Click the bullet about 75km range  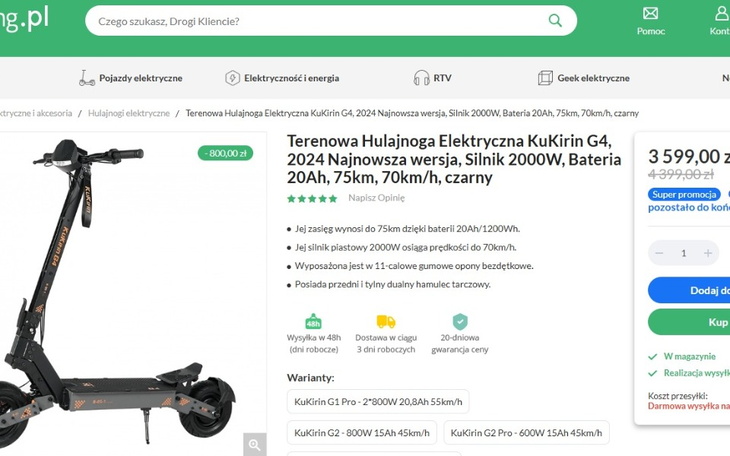pyautogui.click(x=407, y=229)
